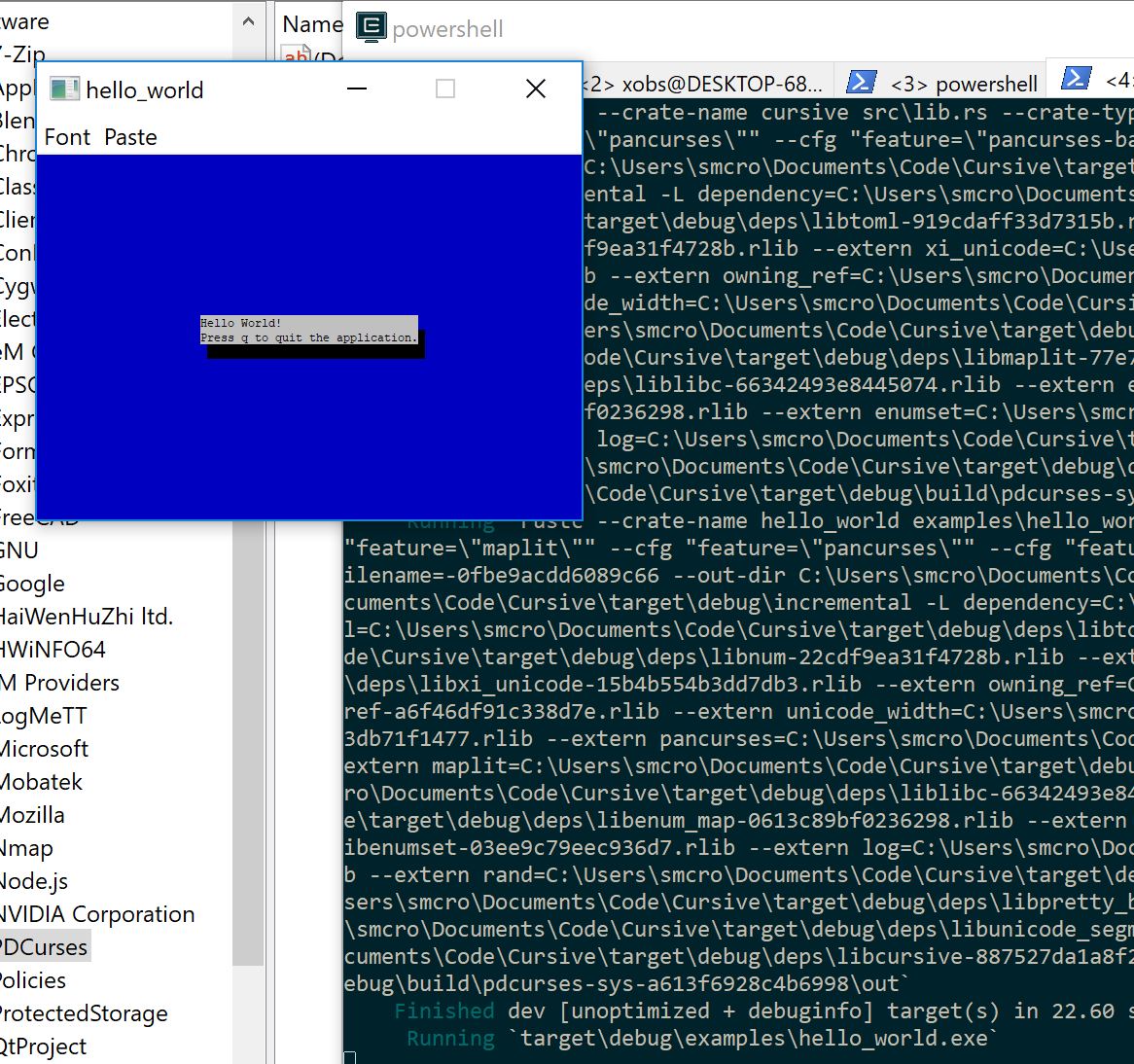Select the QtProject tree item
The image size is (1134, 1064).
click(44, 1046)
